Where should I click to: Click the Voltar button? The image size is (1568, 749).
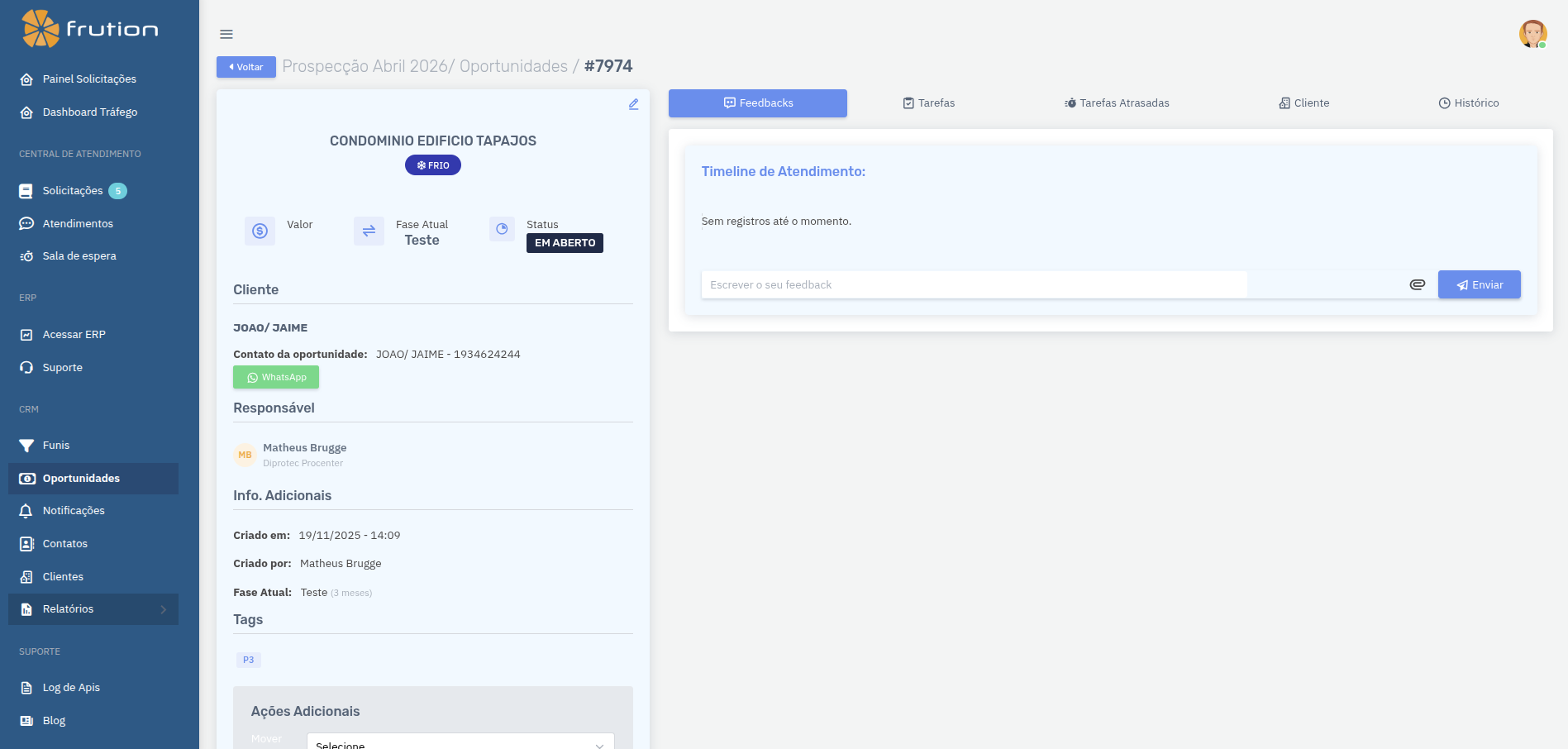coord(245,67)
